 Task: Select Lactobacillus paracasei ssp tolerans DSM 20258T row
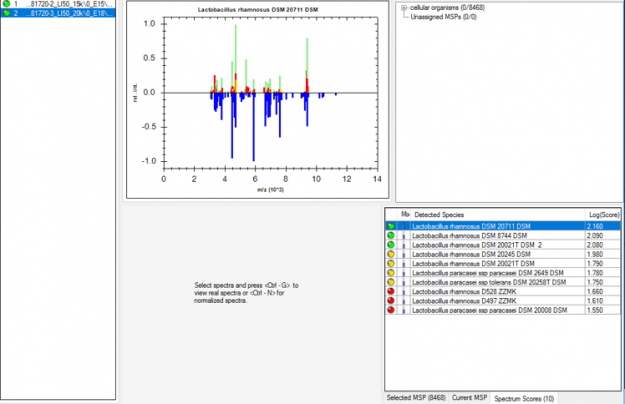[x=490, y=281]
